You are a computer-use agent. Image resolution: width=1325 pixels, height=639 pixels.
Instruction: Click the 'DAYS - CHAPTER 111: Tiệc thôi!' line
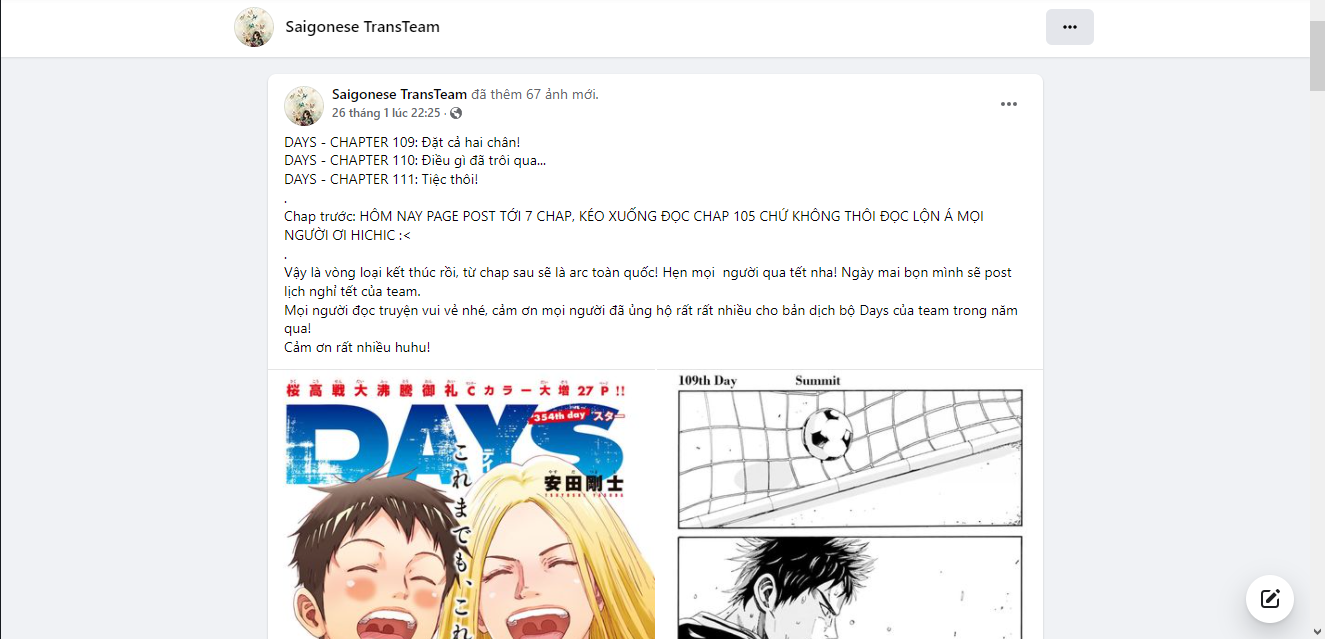tap(381, 179)
